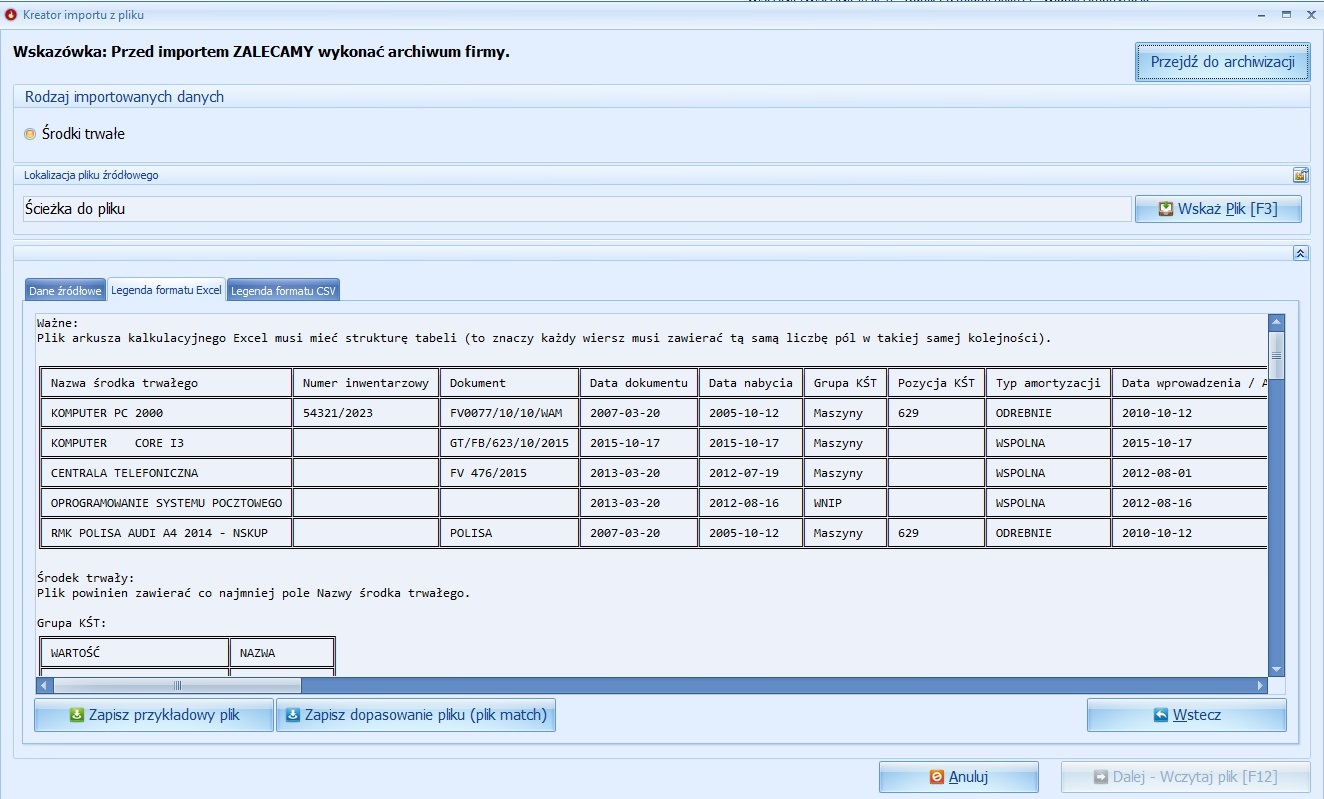
Task: Click the KOMPUTER PC 2000 cell
Action: pyautogui.click(x=166, y=413)
